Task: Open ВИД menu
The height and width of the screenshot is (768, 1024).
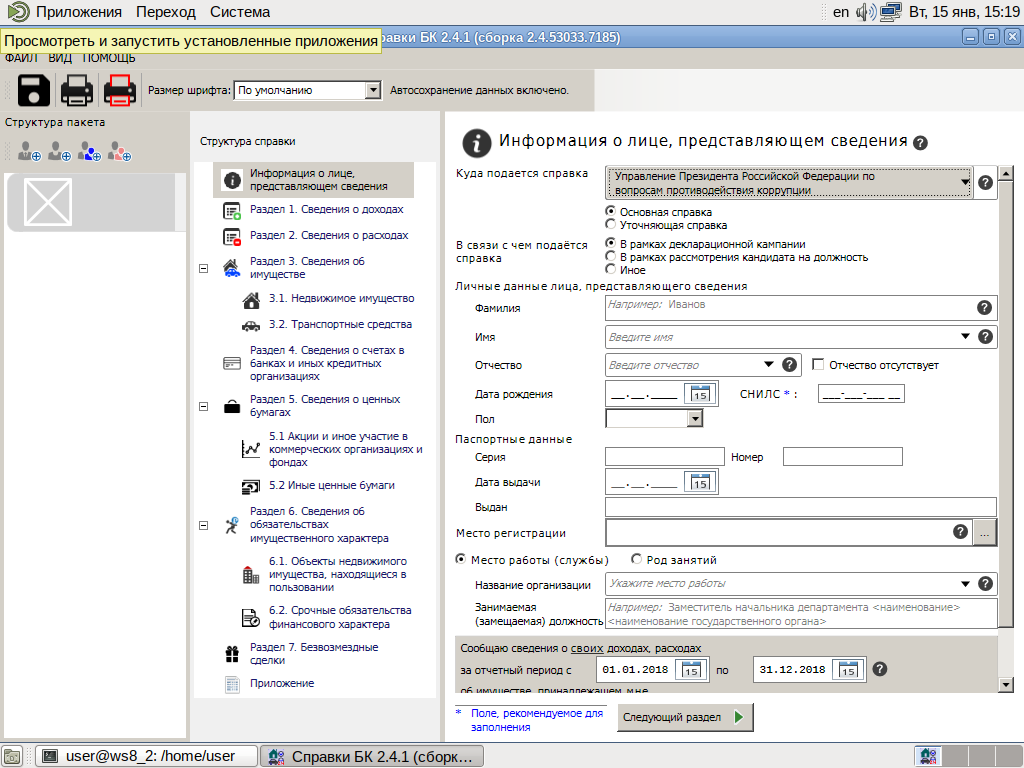Action: point(59,58)
